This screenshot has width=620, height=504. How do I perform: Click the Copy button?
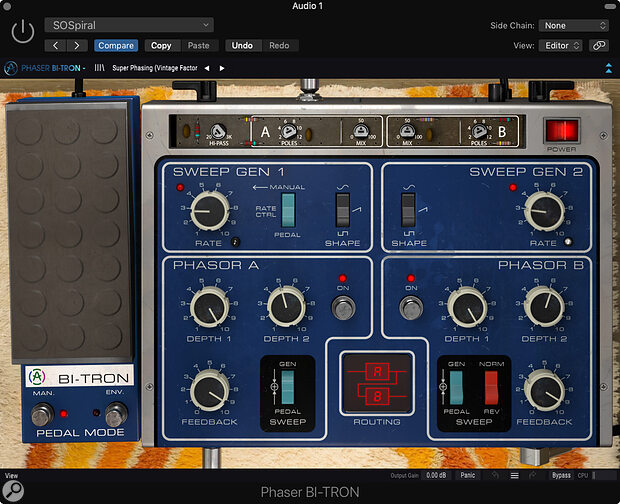click(x=161, y=45)
